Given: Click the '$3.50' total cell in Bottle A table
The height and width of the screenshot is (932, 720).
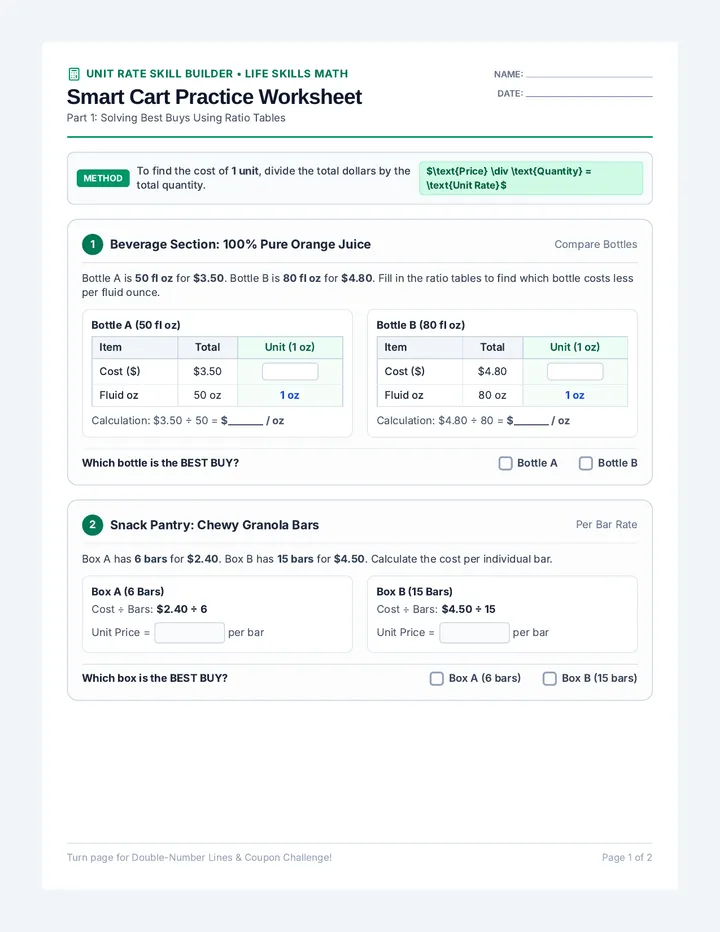Looking at the screenshot, I should tap(207, 371).
